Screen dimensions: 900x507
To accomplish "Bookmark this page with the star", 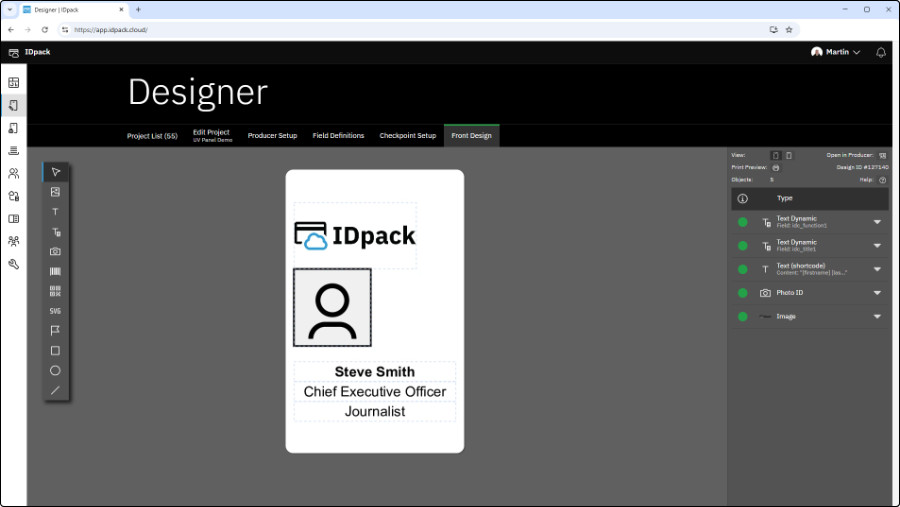I will click(x=789, y=30).
